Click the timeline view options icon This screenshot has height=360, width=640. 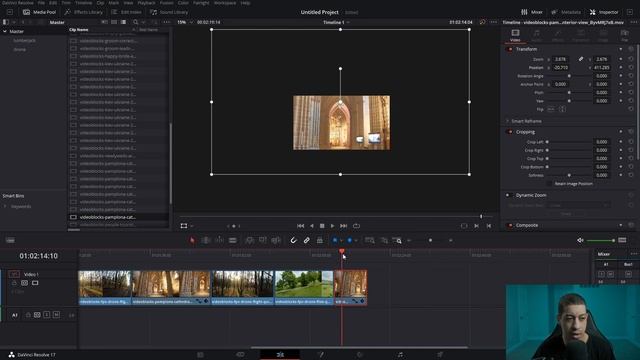point(10,240)
